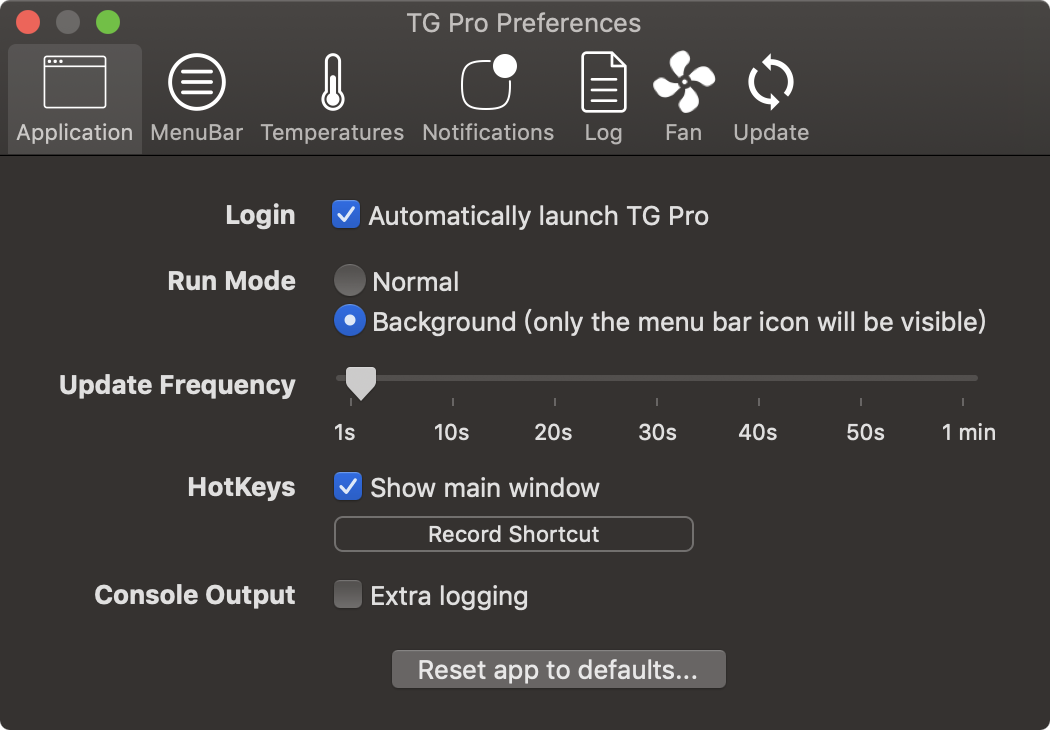Select the MenuBar lines icon

[x=197, y=82]
